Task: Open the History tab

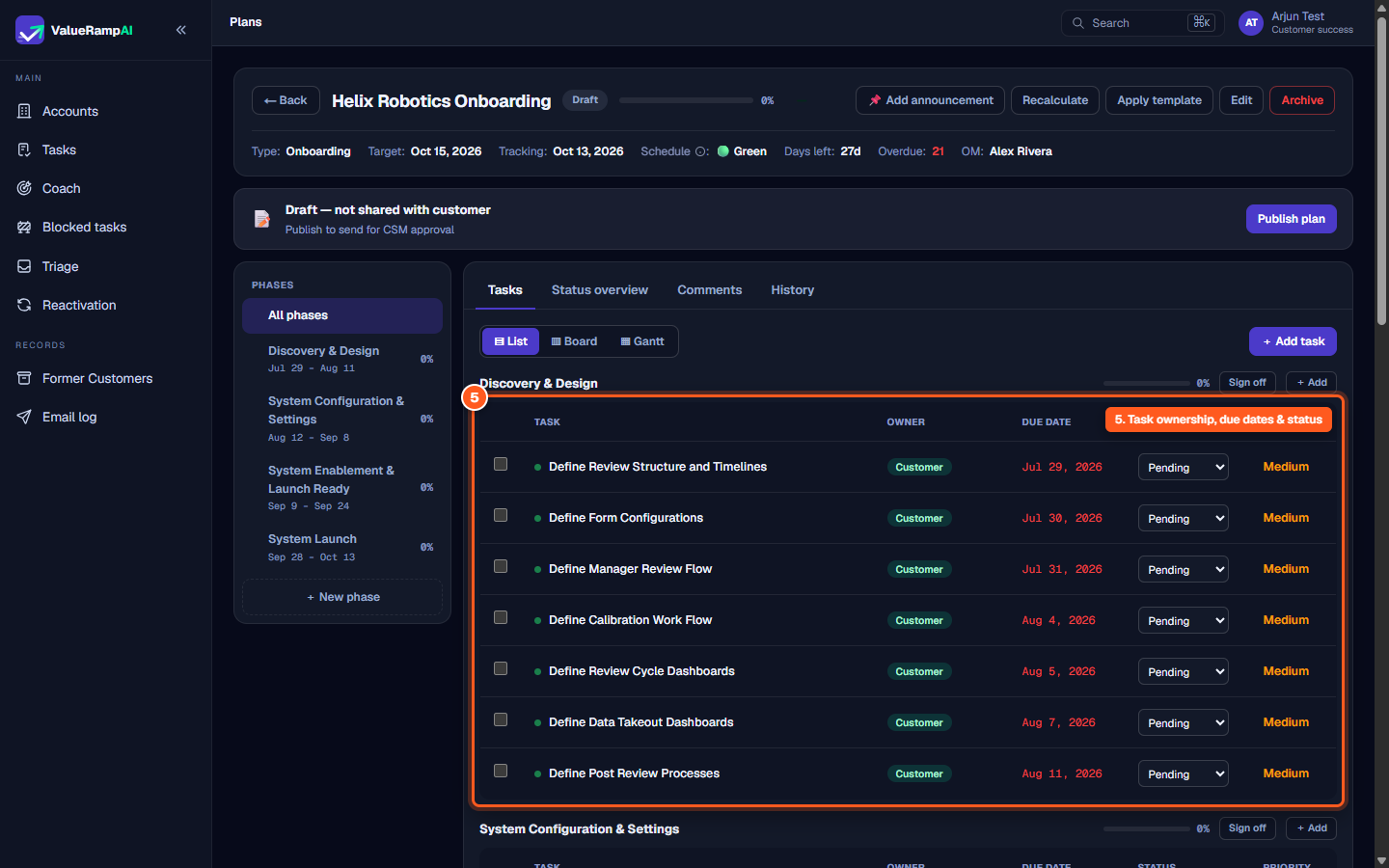Action: (793, 290)
